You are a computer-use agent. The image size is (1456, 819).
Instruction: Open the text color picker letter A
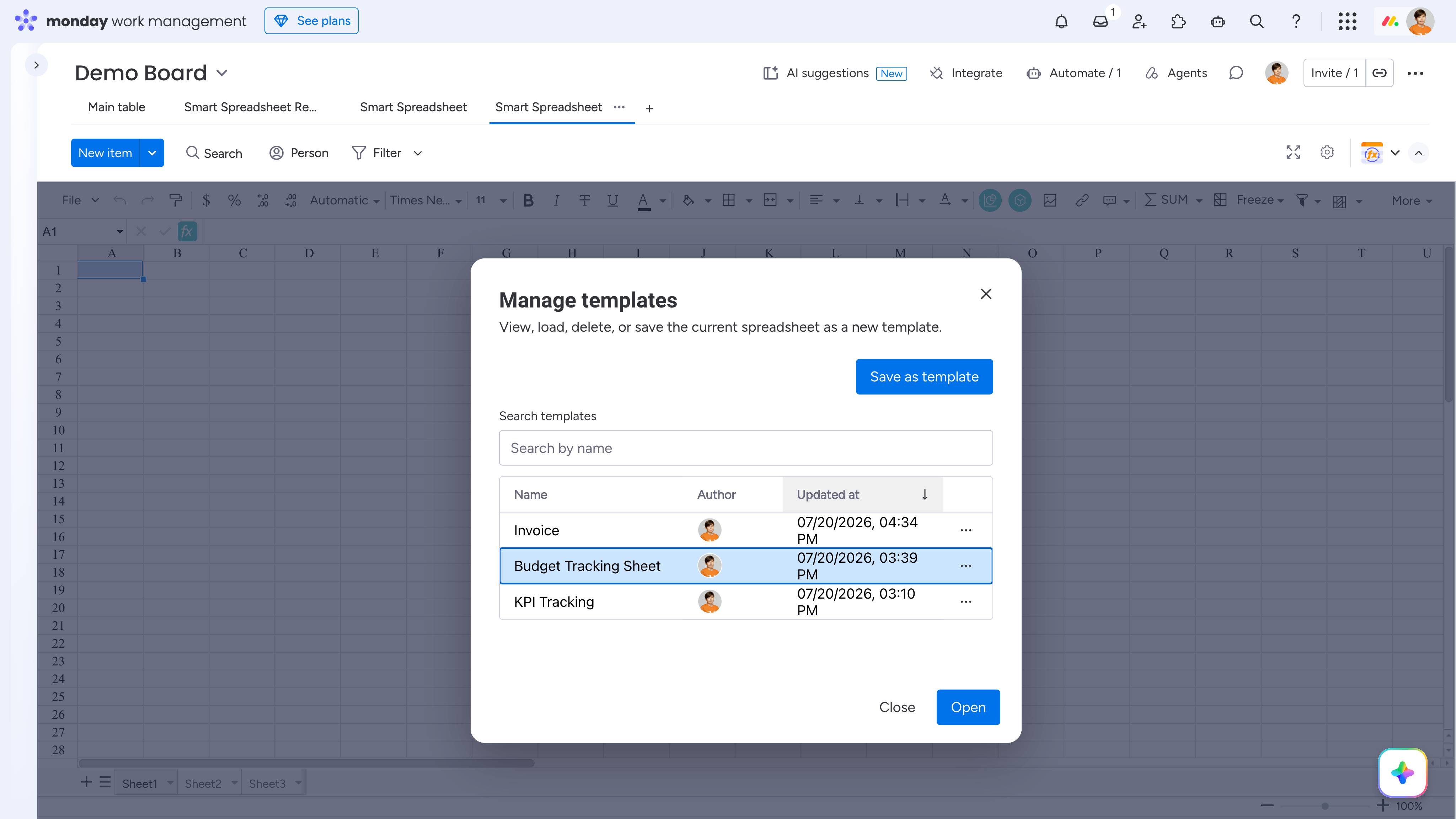click(643, 200)
